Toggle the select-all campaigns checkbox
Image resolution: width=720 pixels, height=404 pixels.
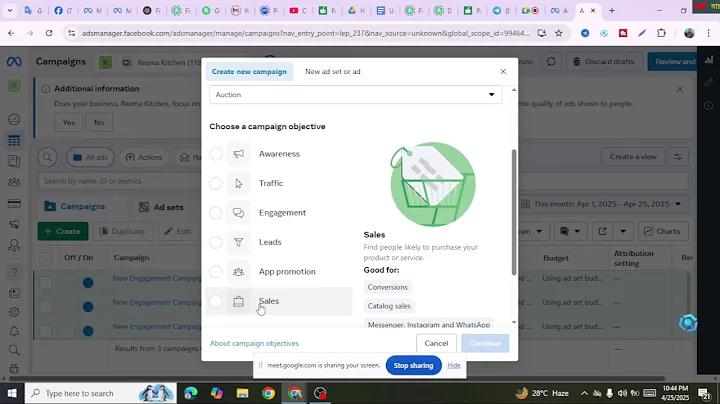45,258
